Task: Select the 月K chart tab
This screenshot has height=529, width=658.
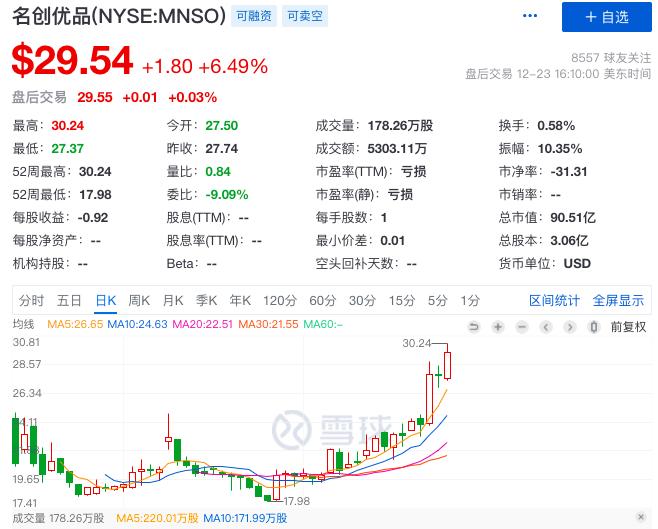Action: coord(173,300)
